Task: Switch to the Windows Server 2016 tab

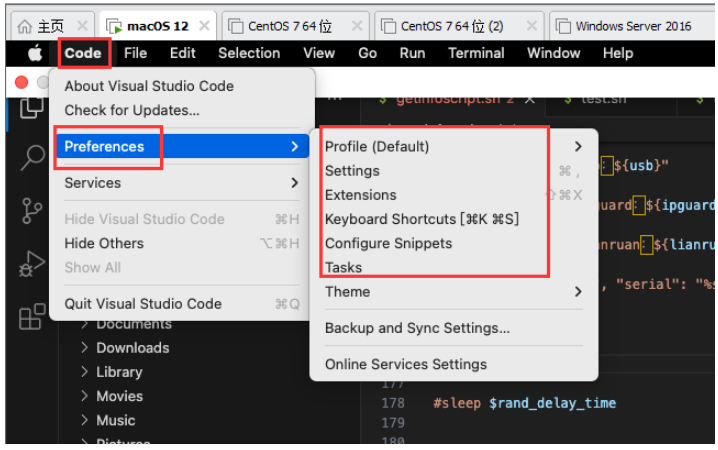Action: pos(633,26)
